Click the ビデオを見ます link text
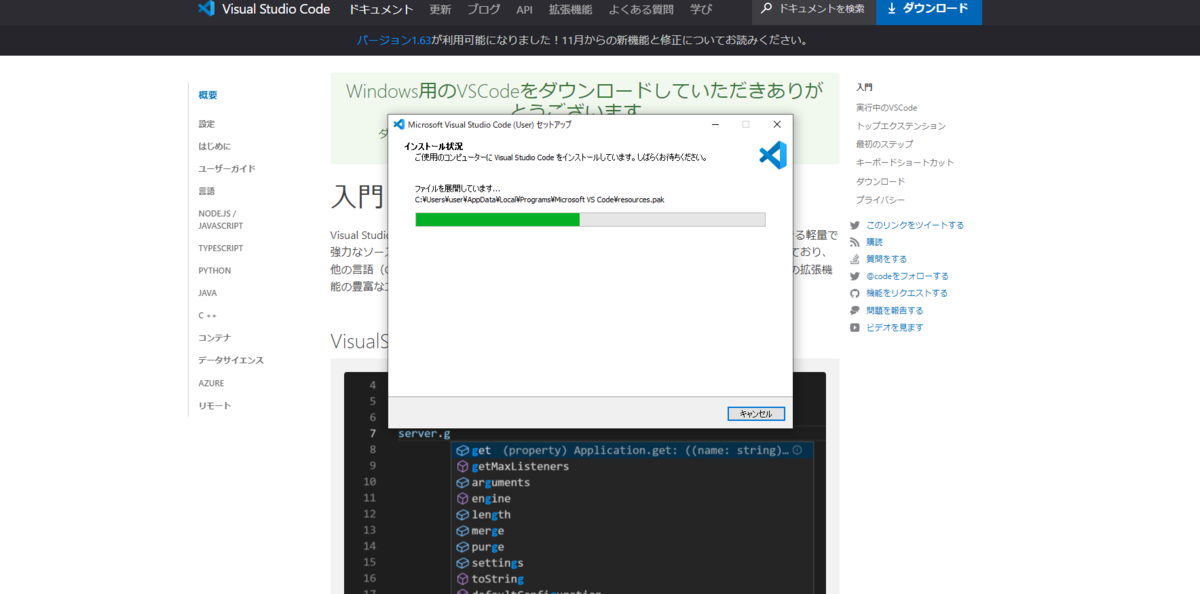Screen dimensions: 1200x594 [895, 327]
